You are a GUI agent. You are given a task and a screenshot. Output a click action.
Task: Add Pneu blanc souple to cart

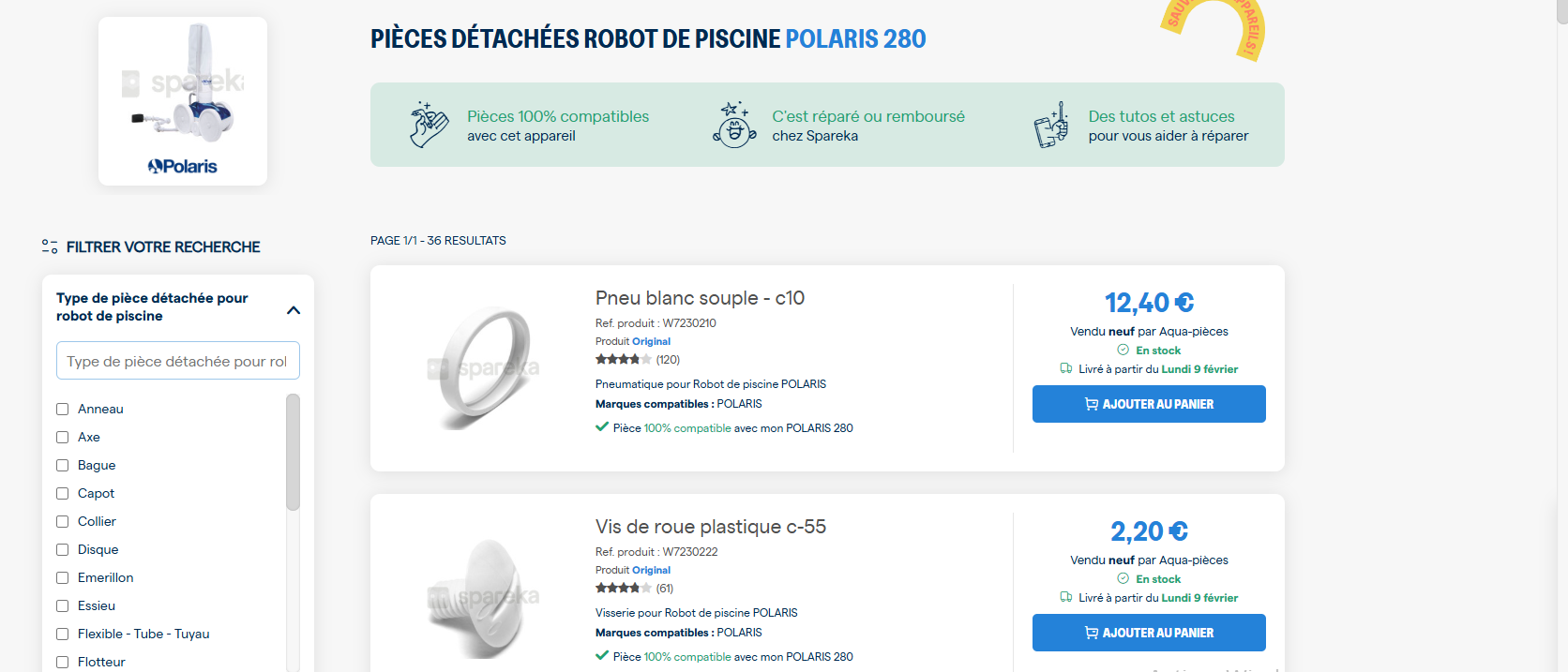point(1149,404)
